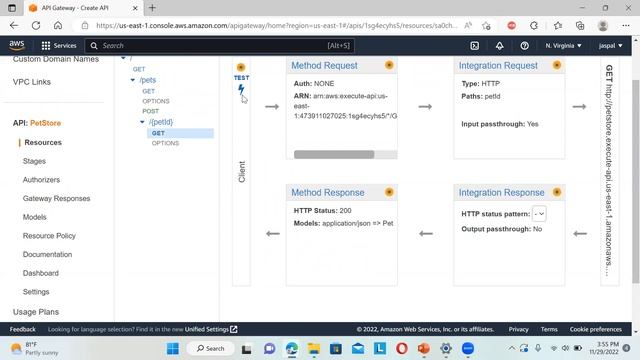Open Windows Start menu
Viewport: 640px width, 360px height.
(x=173, y=349)
